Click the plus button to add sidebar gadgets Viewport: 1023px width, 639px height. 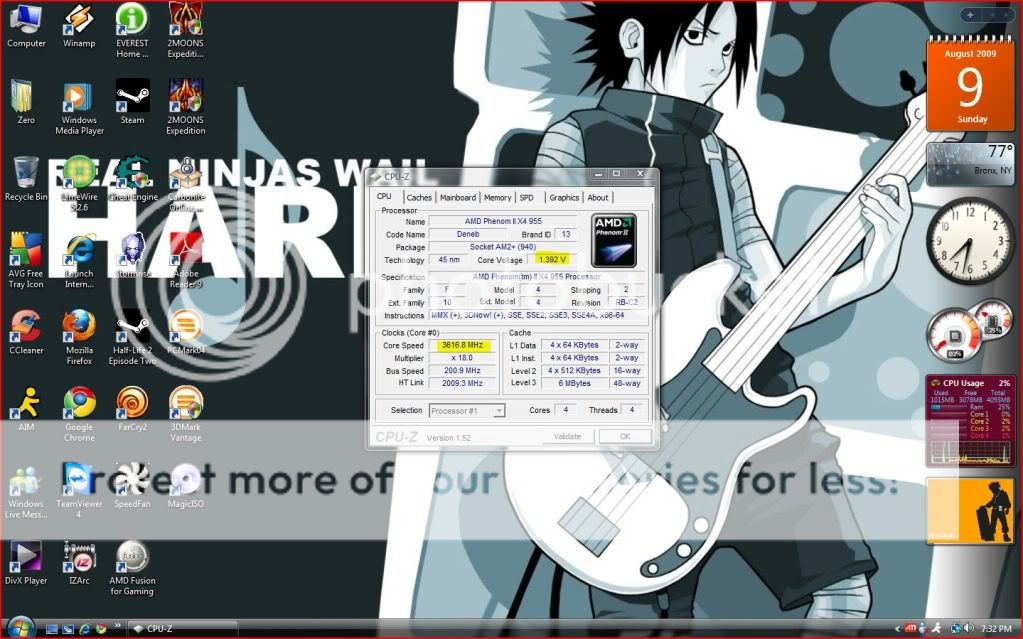pos(970,14)
